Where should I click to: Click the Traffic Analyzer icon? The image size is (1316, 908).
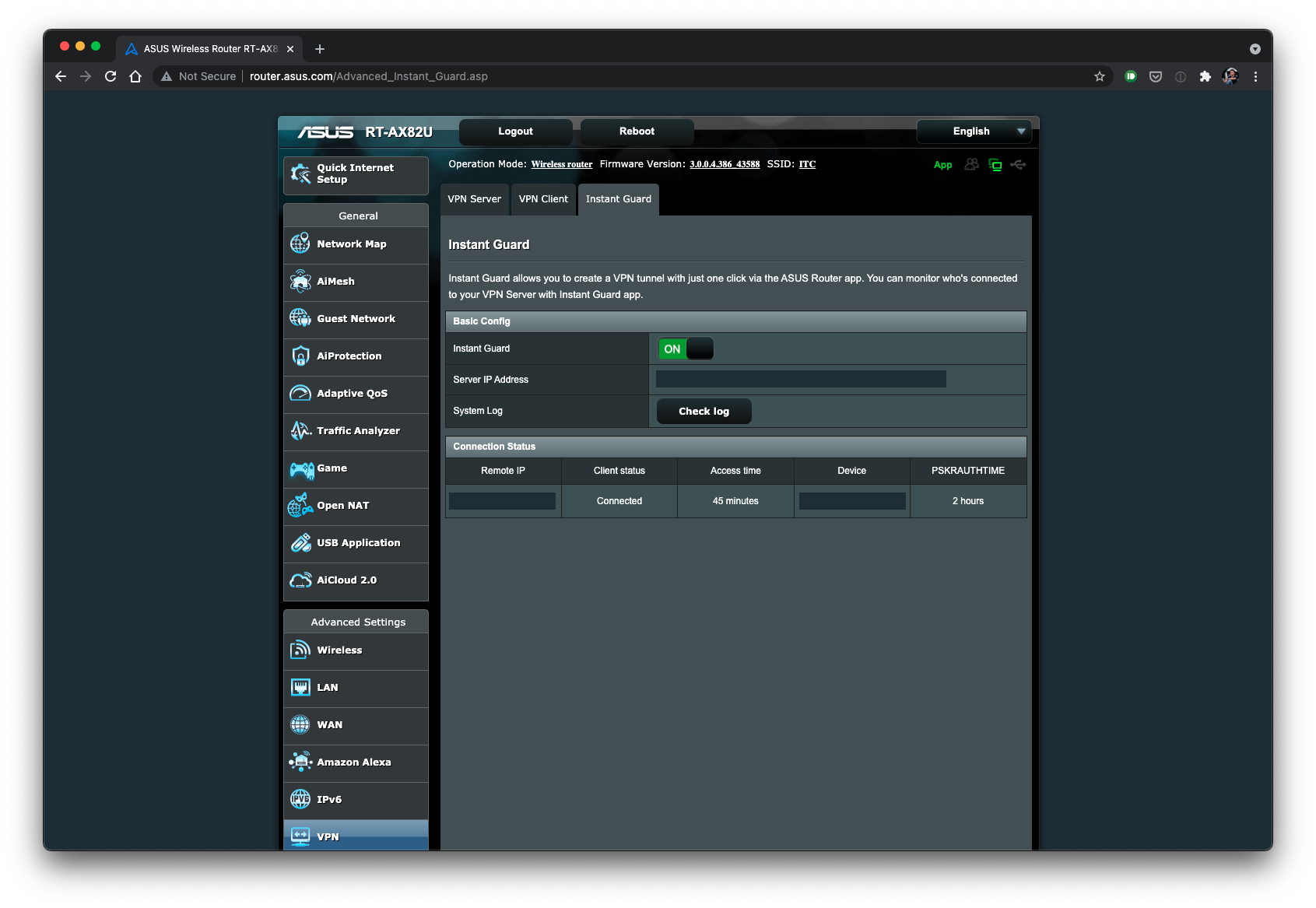tap(300, 430)
